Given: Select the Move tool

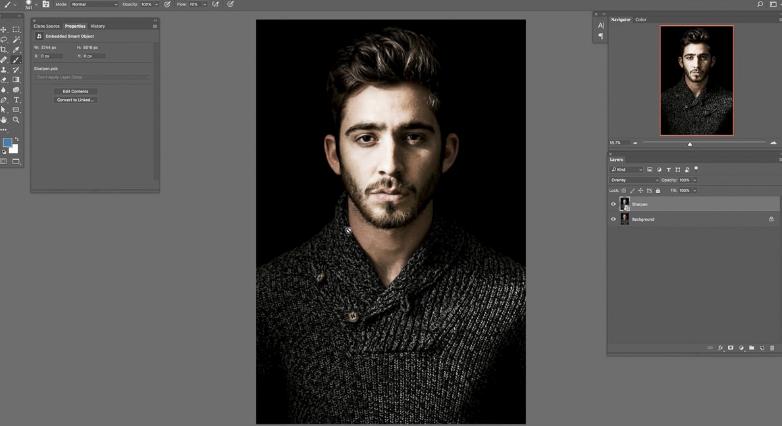Looking at the screenshot, I should (4, 30).
